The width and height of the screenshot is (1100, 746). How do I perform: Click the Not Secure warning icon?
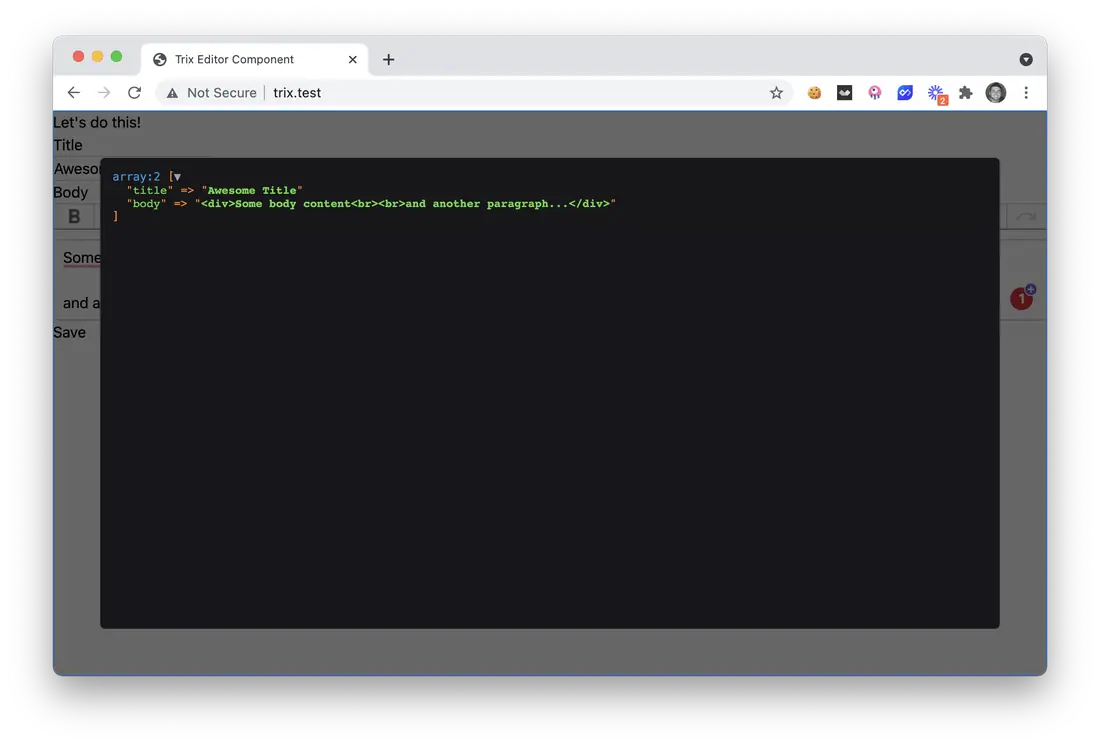172,93
